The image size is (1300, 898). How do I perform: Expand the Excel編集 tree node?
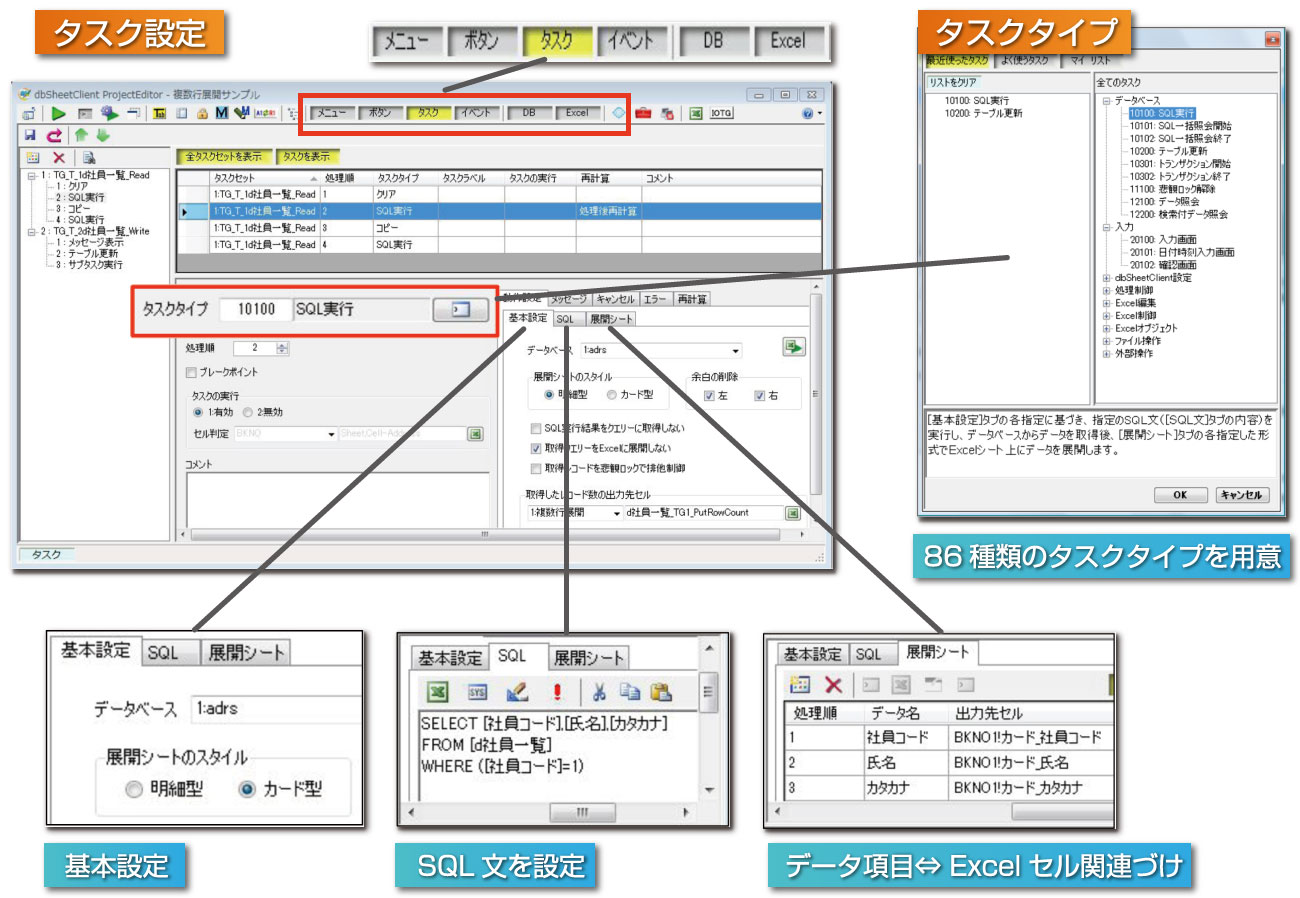click(x=1105, y=303)
